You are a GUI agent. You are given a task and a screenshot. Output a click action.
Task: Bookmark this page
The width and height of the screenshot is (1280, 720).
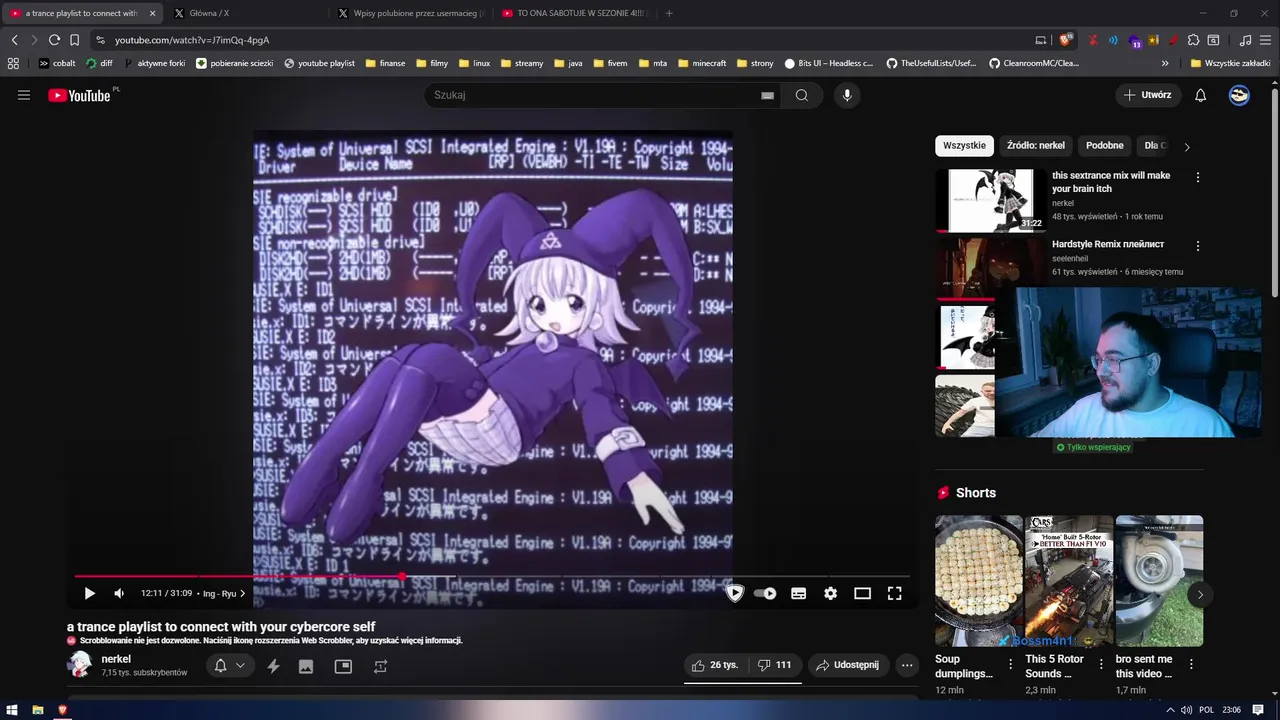[74, 40]
